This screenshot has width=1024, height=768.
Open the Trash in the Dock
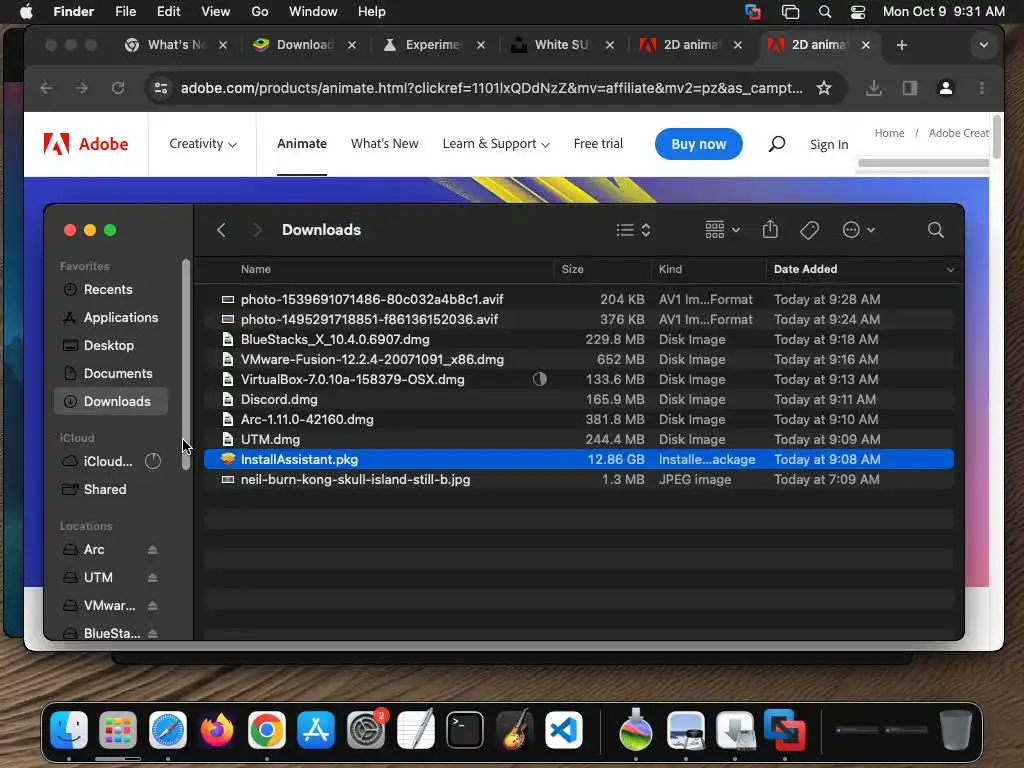pos(956,730)
